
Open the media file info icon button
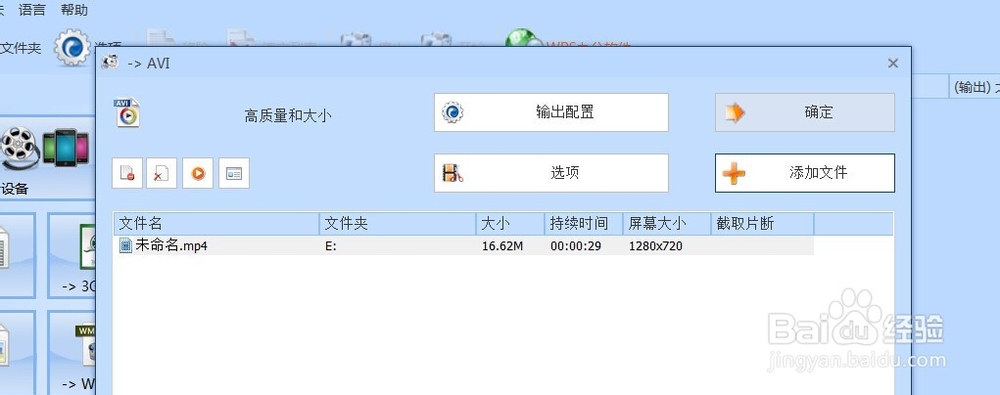[234, 173]
